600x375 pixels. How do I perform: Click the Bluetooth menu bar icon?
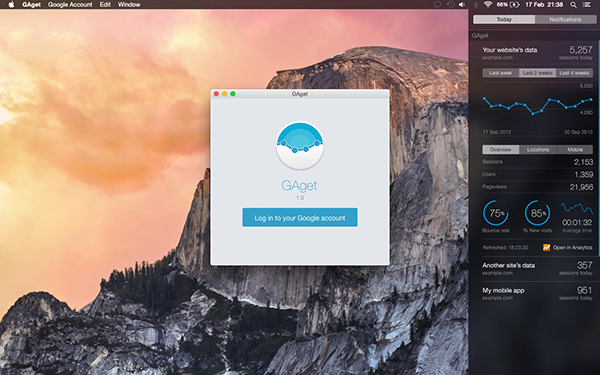point(476,5)
